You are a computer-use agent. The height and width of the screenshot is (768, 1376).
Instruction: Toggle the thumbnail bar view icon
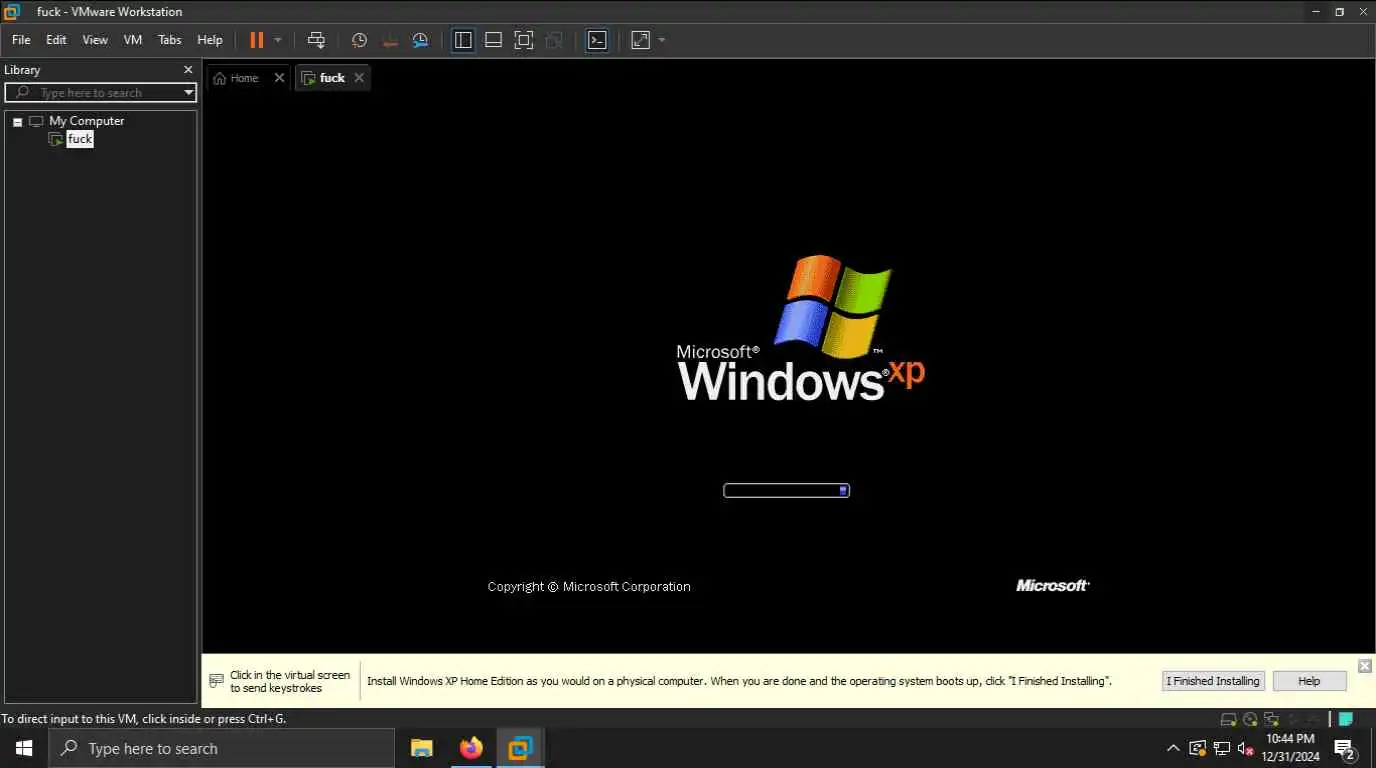tap(493, 40)
